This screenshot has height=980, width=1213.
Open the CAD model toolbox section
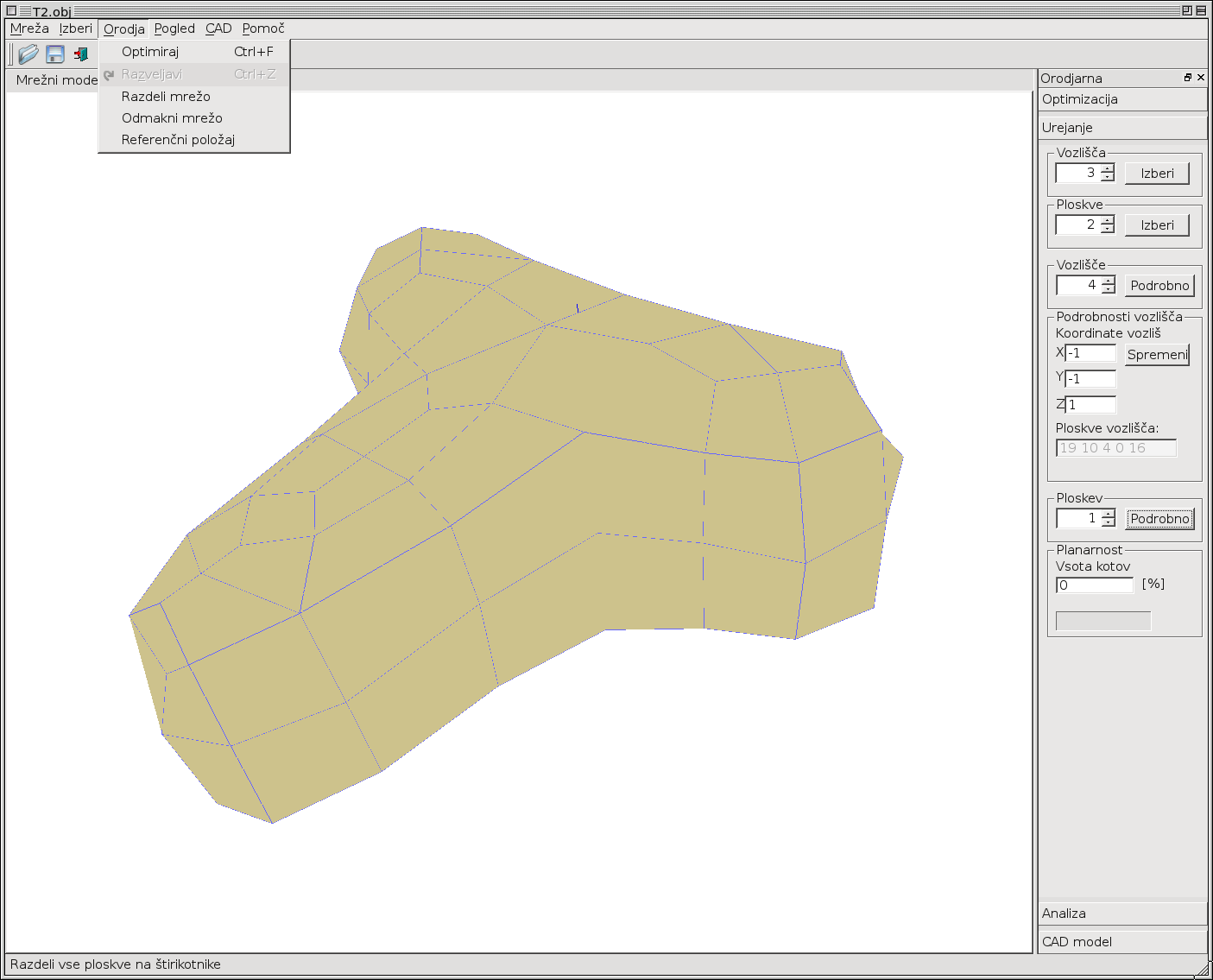[1122, 942]
